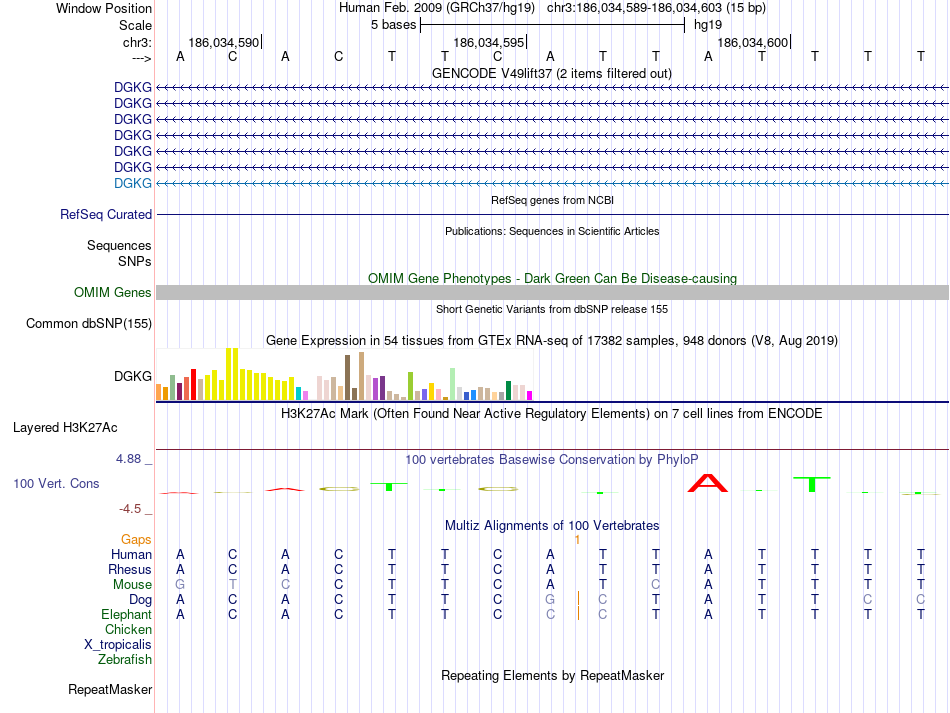Click the GTEx tissue expression bar chart
Viewport: 950px width, 713px height.
pyautogui.click(x=344, y=374)
